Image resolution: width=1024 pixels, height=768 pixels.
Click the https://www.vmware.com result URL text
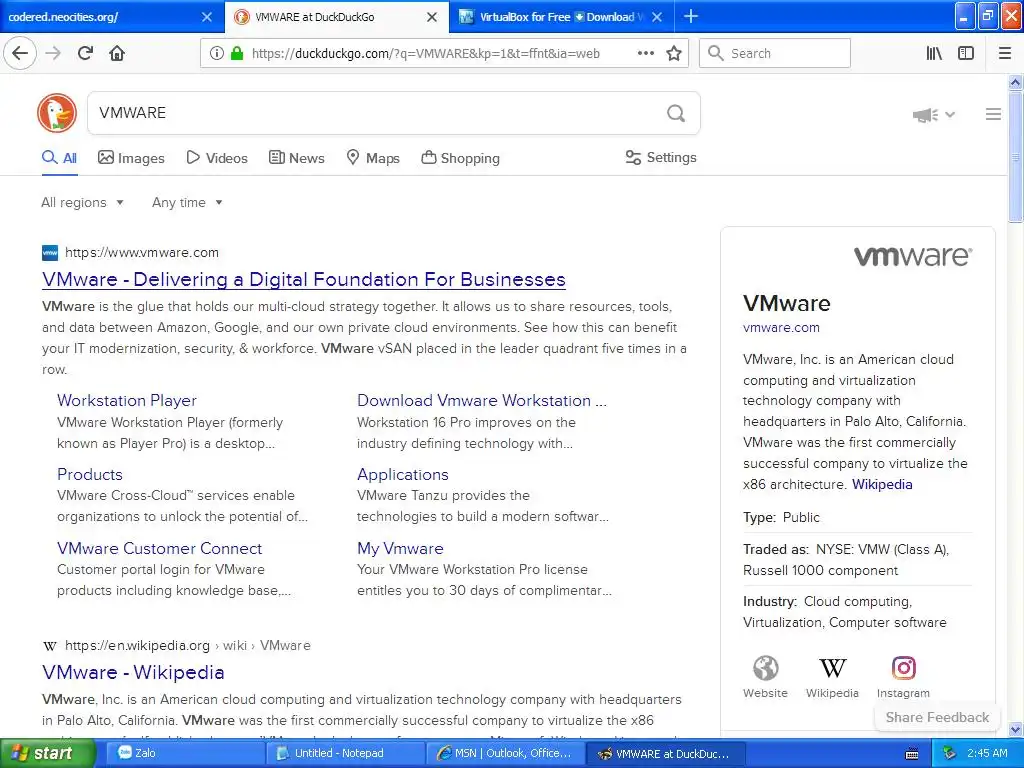(x=142, y=253)
